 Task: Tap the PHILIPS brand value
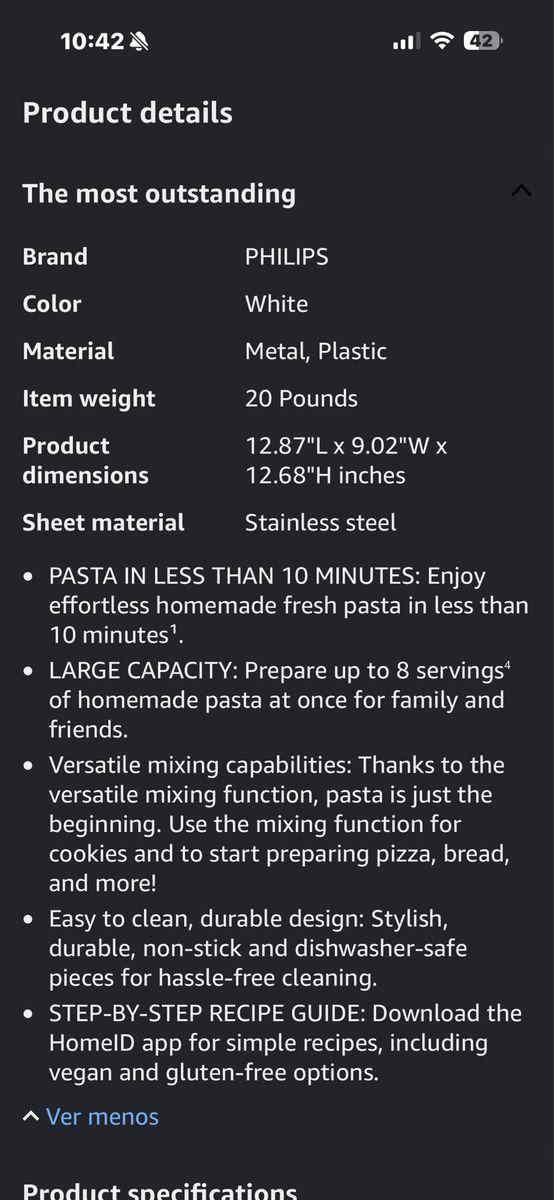(x=287, y=256)
